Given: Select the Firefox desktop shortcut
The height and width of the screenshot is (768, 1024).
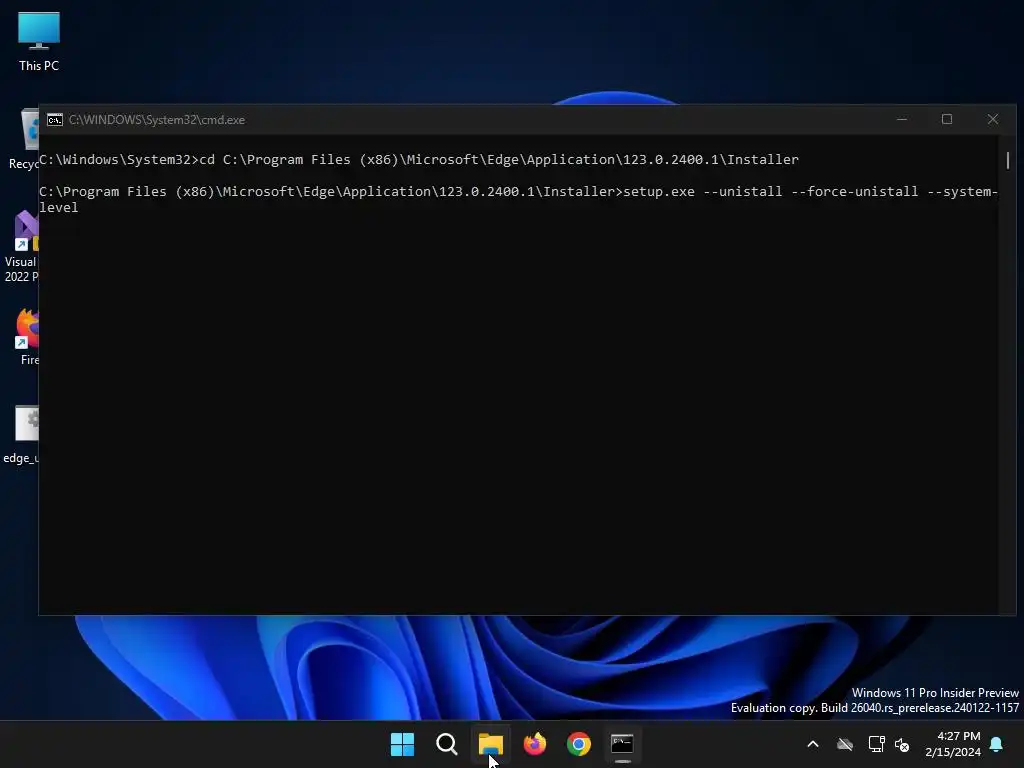Looking at the screenshot, I should tap(26, 336).
